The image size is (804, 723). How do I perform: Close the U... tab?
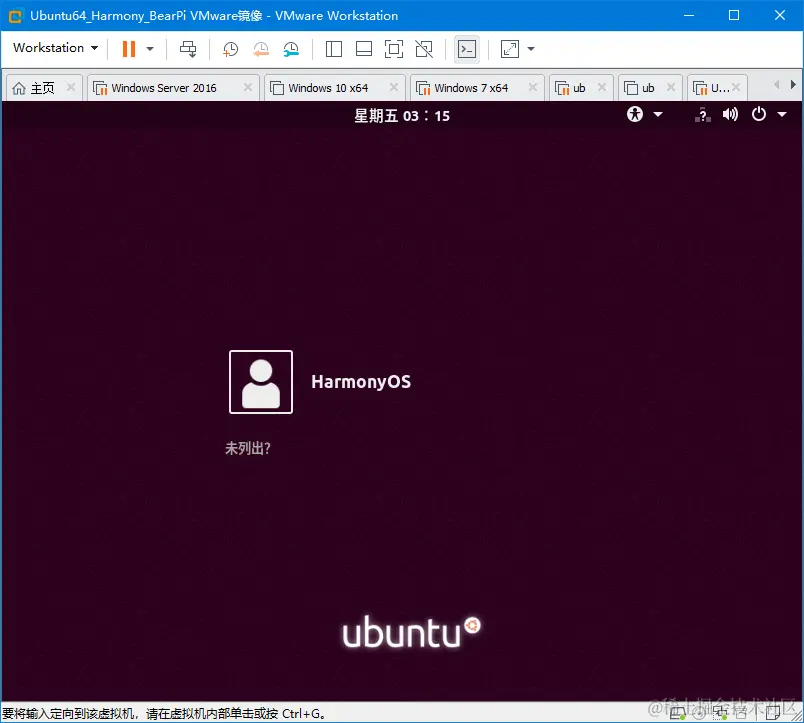736,87
